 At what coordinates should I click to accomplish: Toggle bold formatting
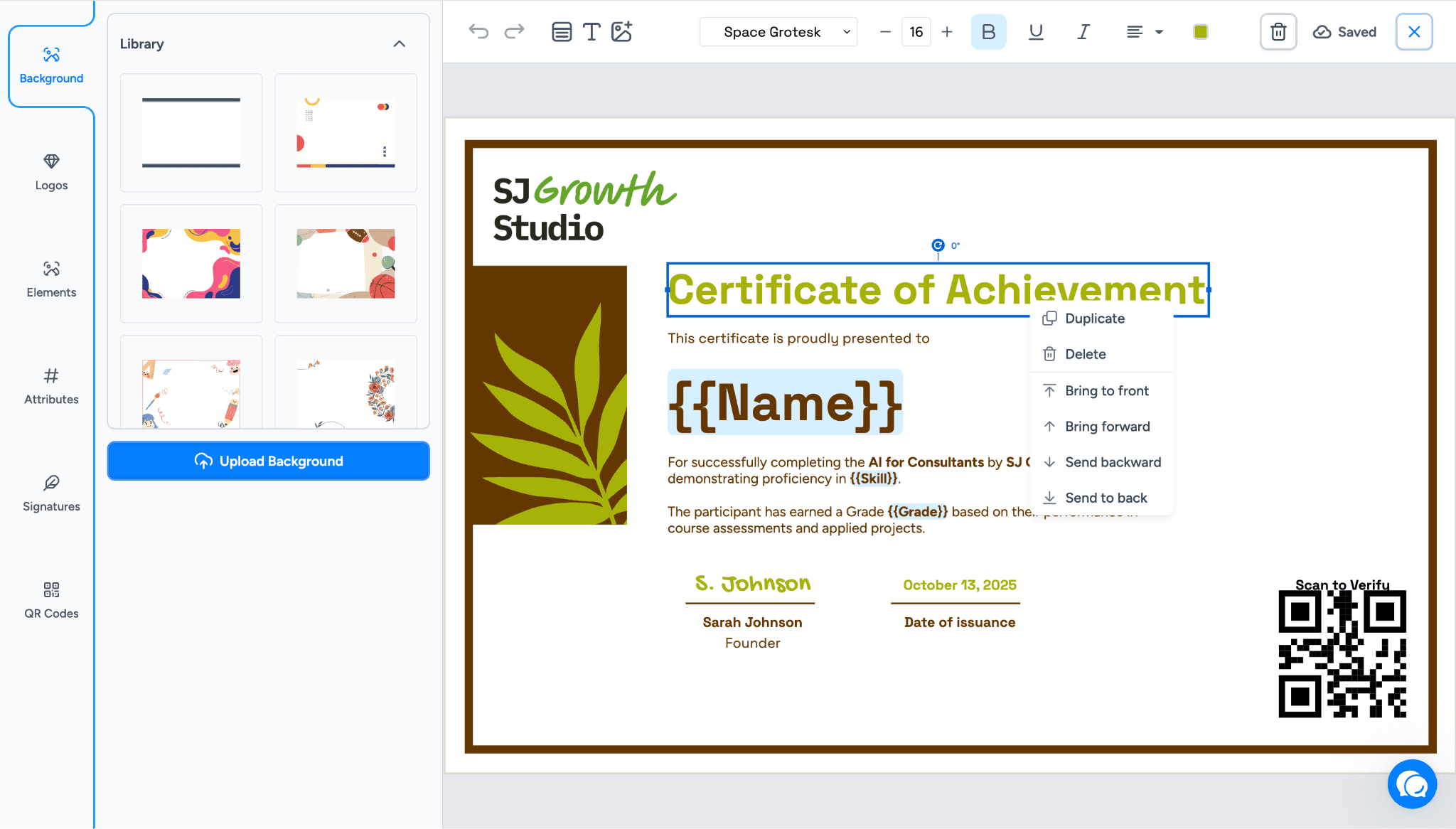click(x=988, y=32)
